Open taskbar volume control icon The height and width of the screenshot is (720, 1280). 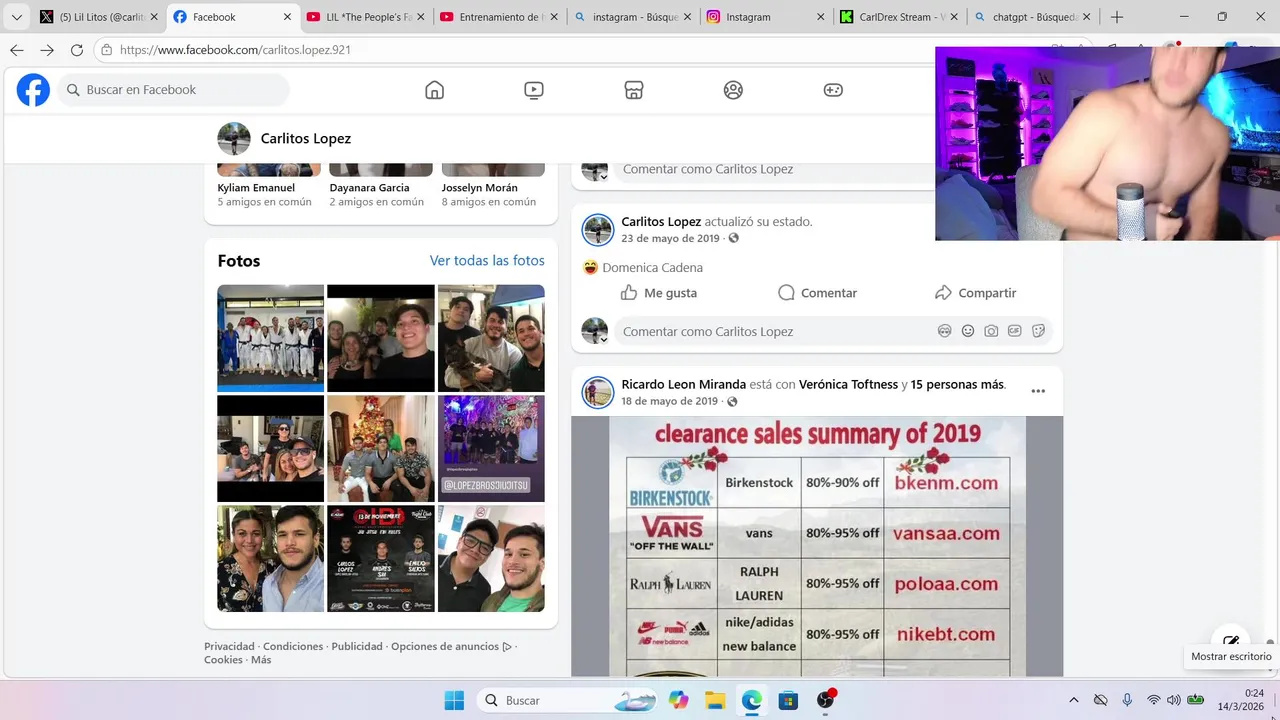click(1174, 700)
